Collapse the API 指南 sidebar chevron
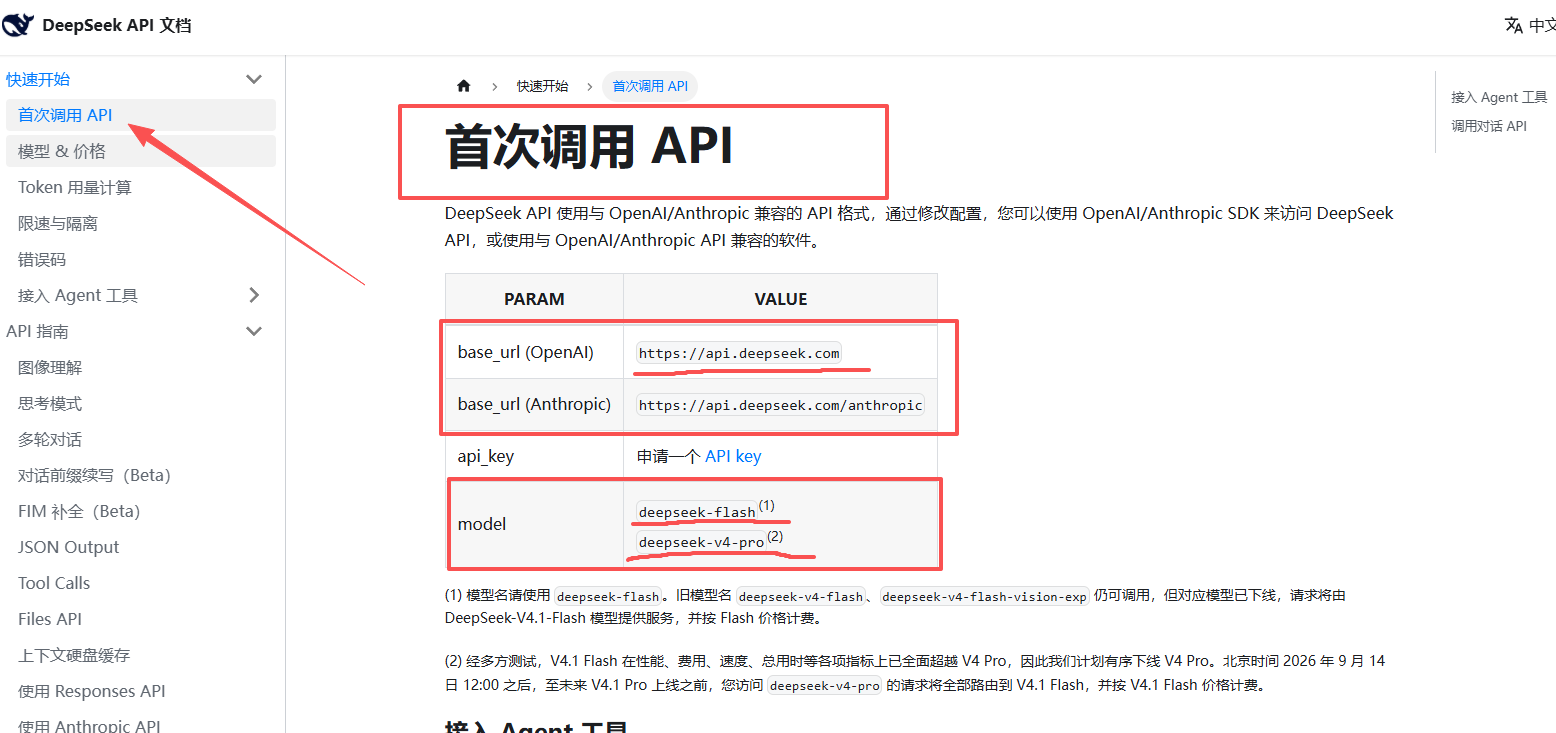This screenshot has height=733, width=1556. (254, 331)
